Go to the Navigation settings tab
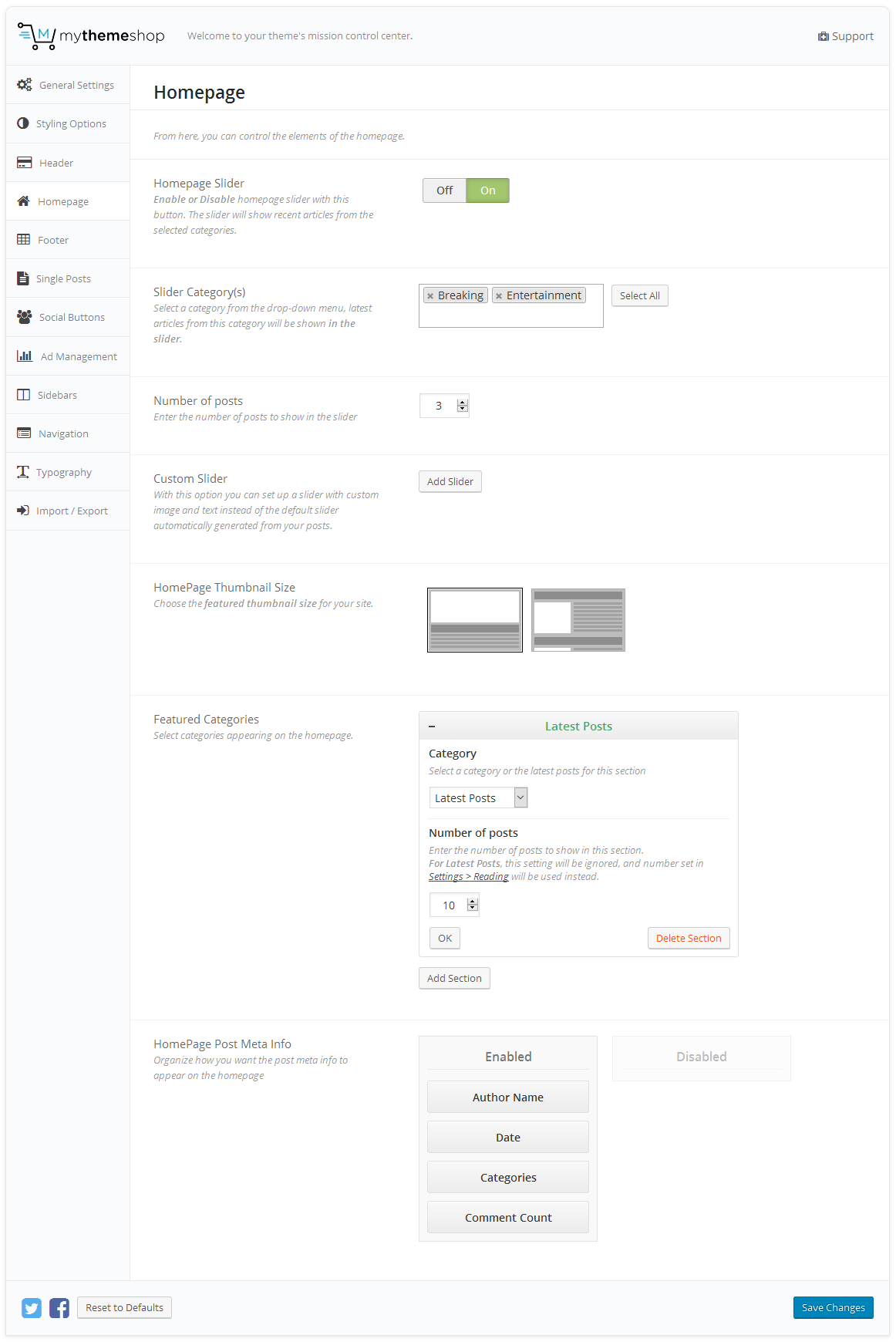The image size is (896, 1342). [63, 433]
